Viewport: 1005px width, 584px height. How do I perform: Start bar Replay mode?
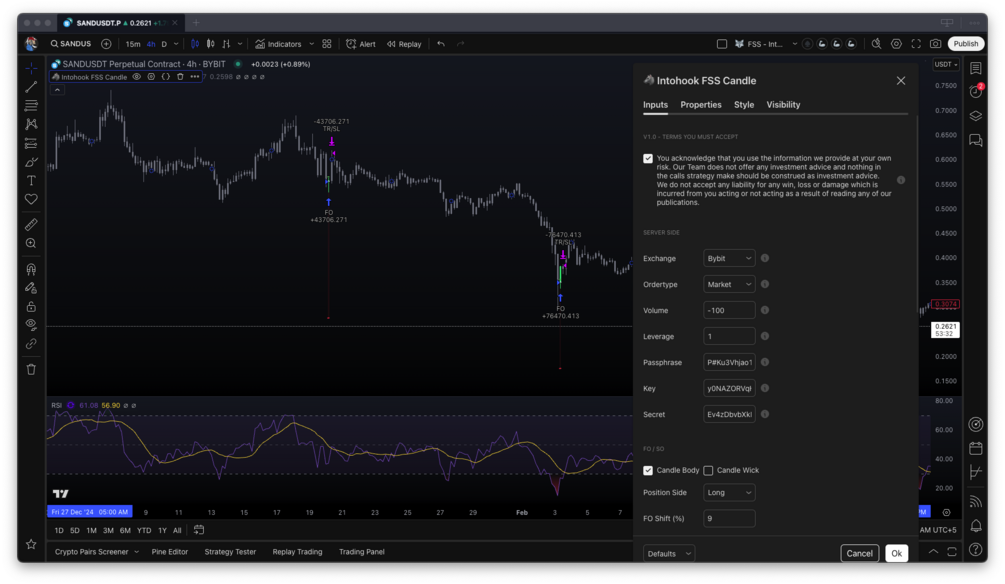point(404,44)
